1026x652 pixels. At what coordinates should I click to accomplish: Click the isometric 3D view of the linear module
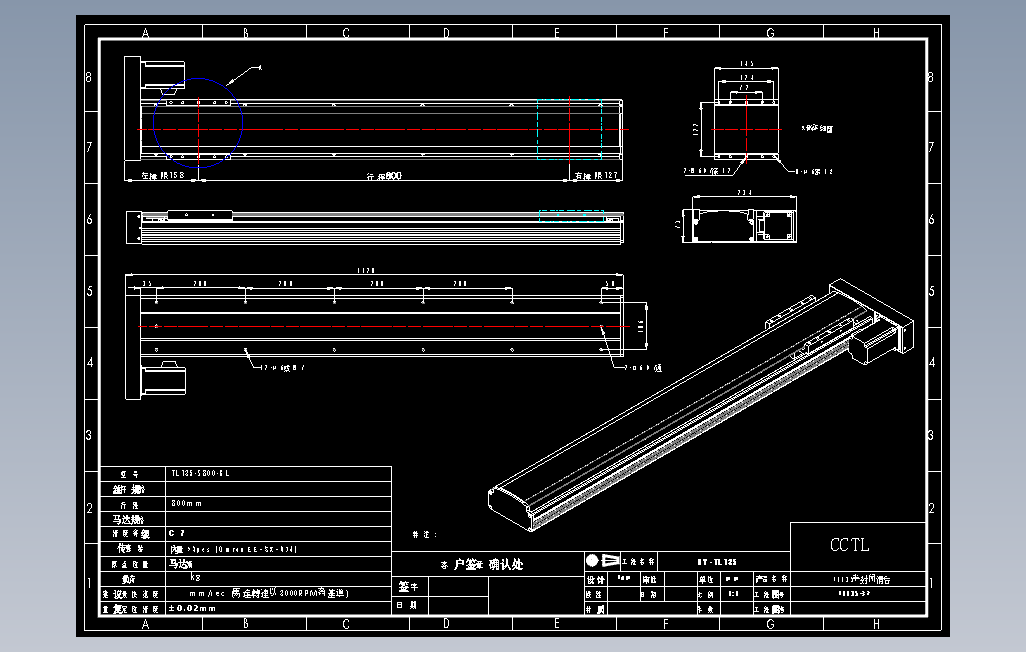click(700, 404)
